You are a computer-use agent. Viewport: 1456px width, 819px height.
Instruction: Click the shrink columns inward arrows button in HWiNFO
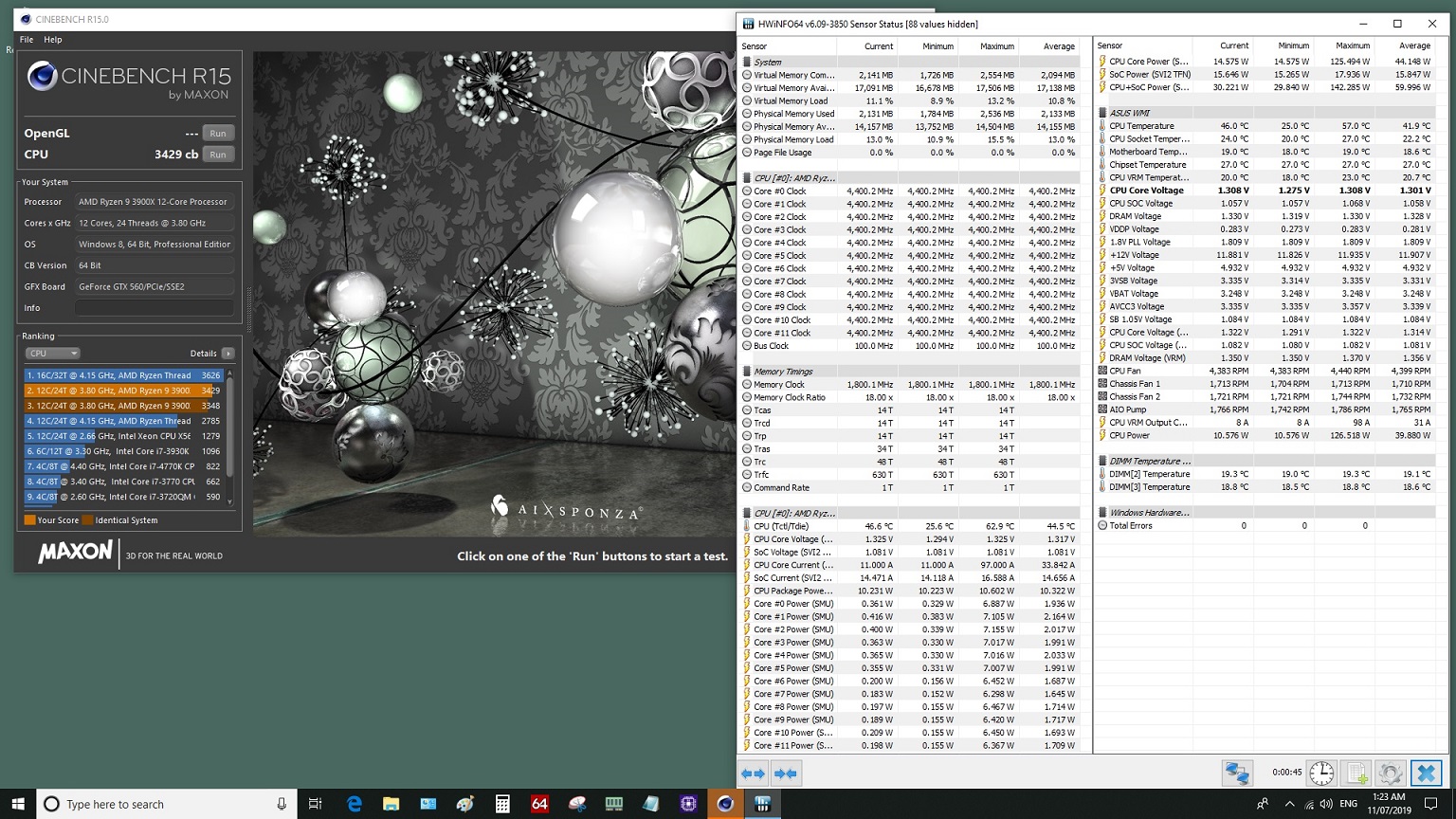(785, 773)
